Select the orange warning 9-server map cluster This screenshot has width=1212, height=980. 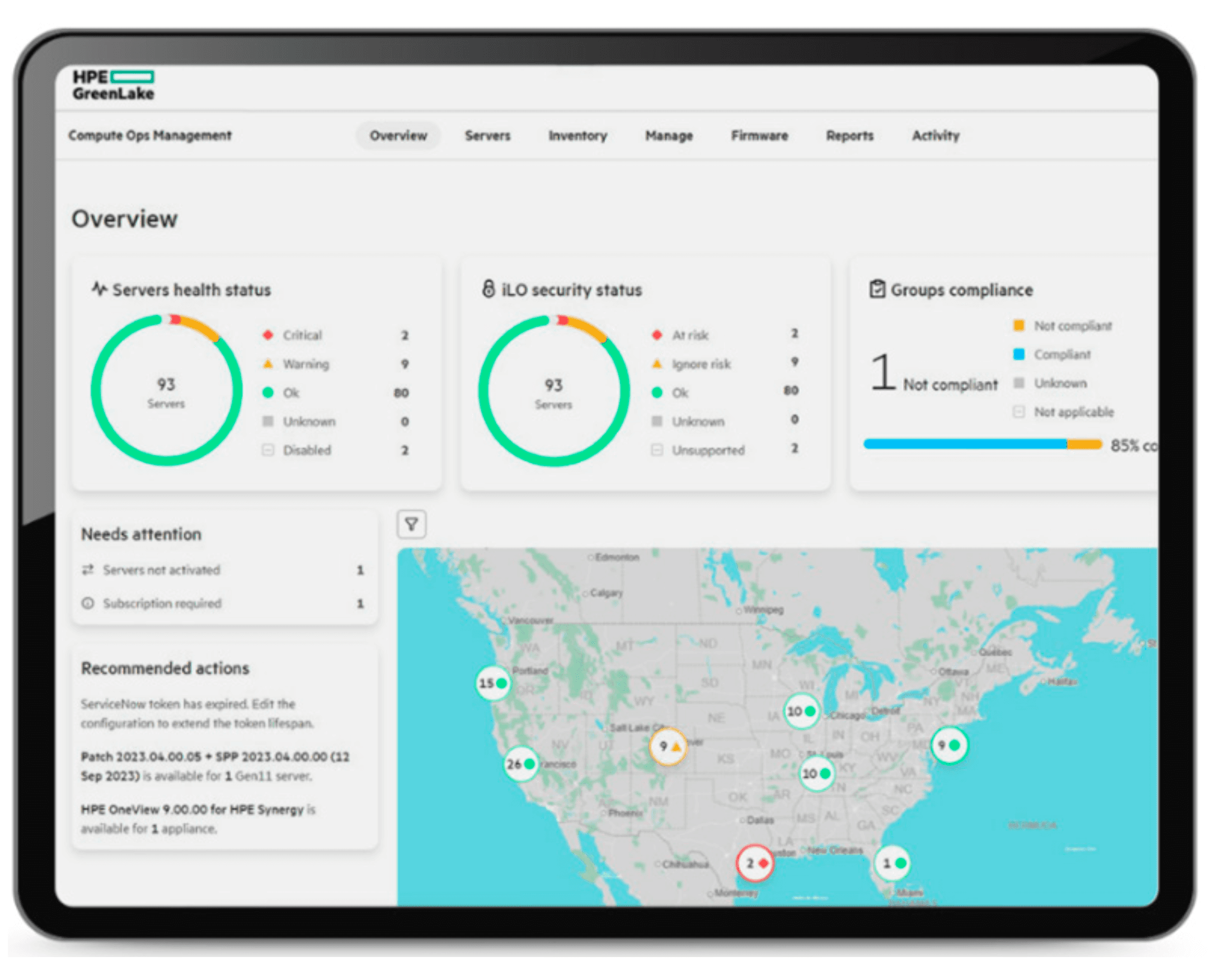point(668,746)
